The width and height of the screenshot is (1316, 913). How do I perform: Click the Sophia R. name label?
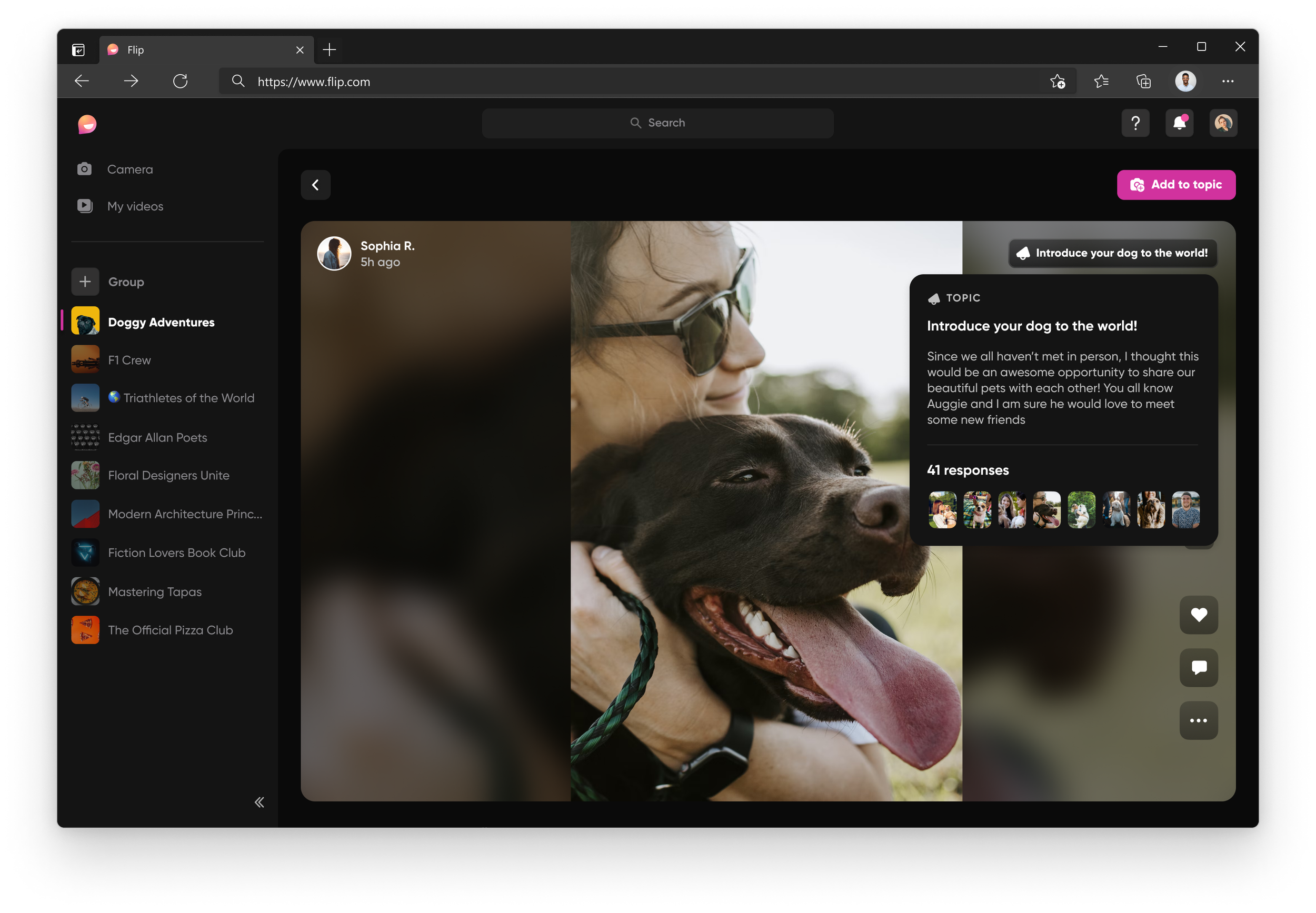pyautogui.click(x=387, y=246)
